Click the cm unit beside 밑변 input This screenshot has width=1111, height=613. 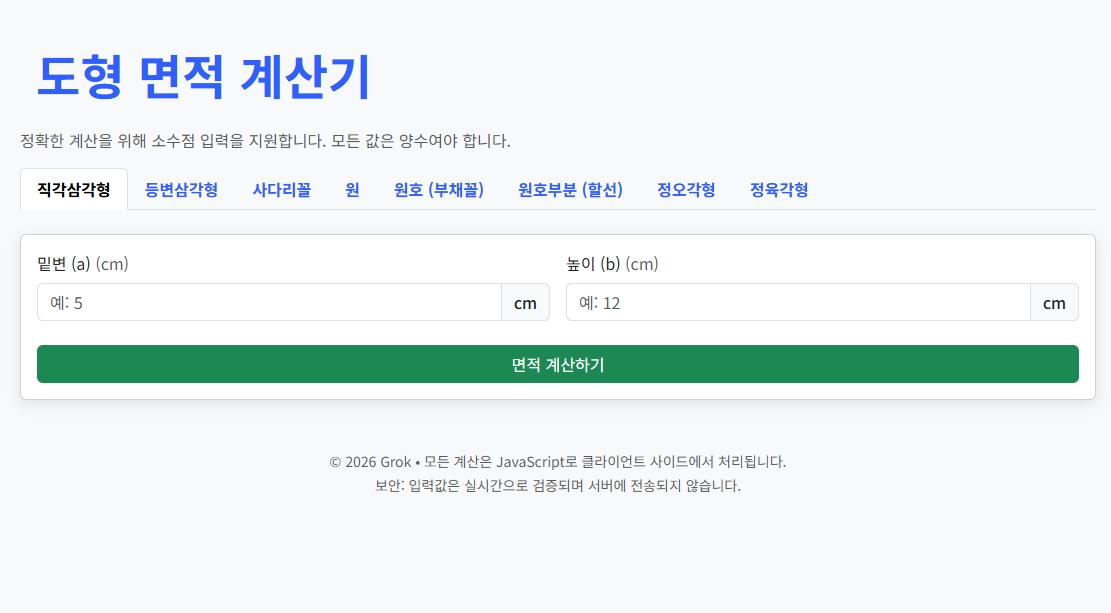525,302
